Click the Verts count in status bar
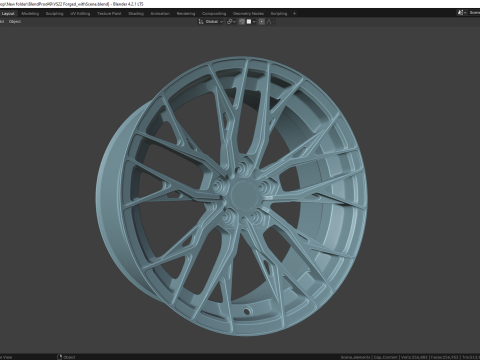480x360 pixels. point(415,357)
